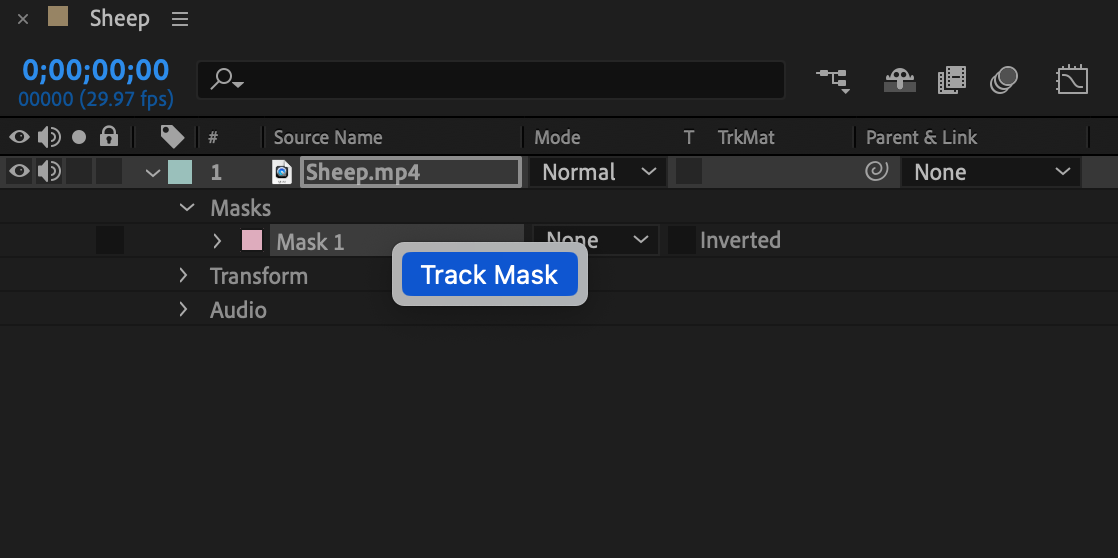
Task: Click the parent pick whip spiral icon
Action: 876,172
